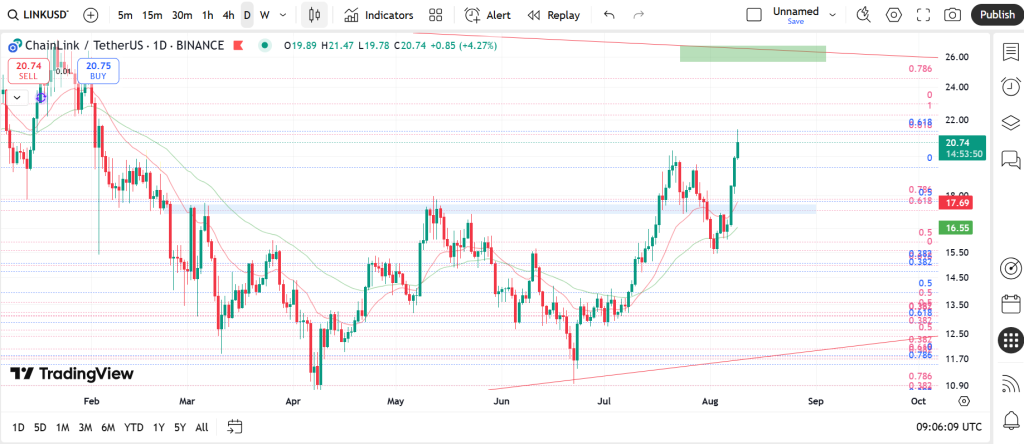
Task: Set date range to 1M
Action: pos(62,428)
